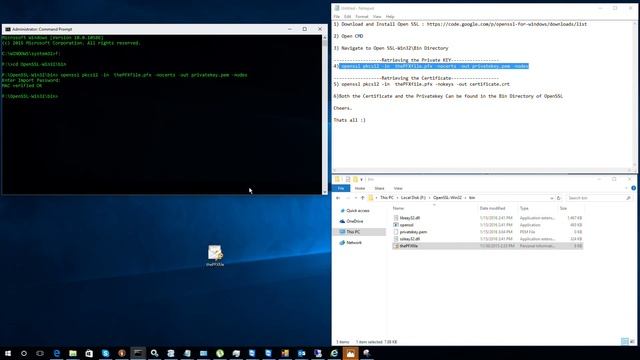
Task: Click This PC in Explorer breadcrumb
Action: (x=387, y=198)
